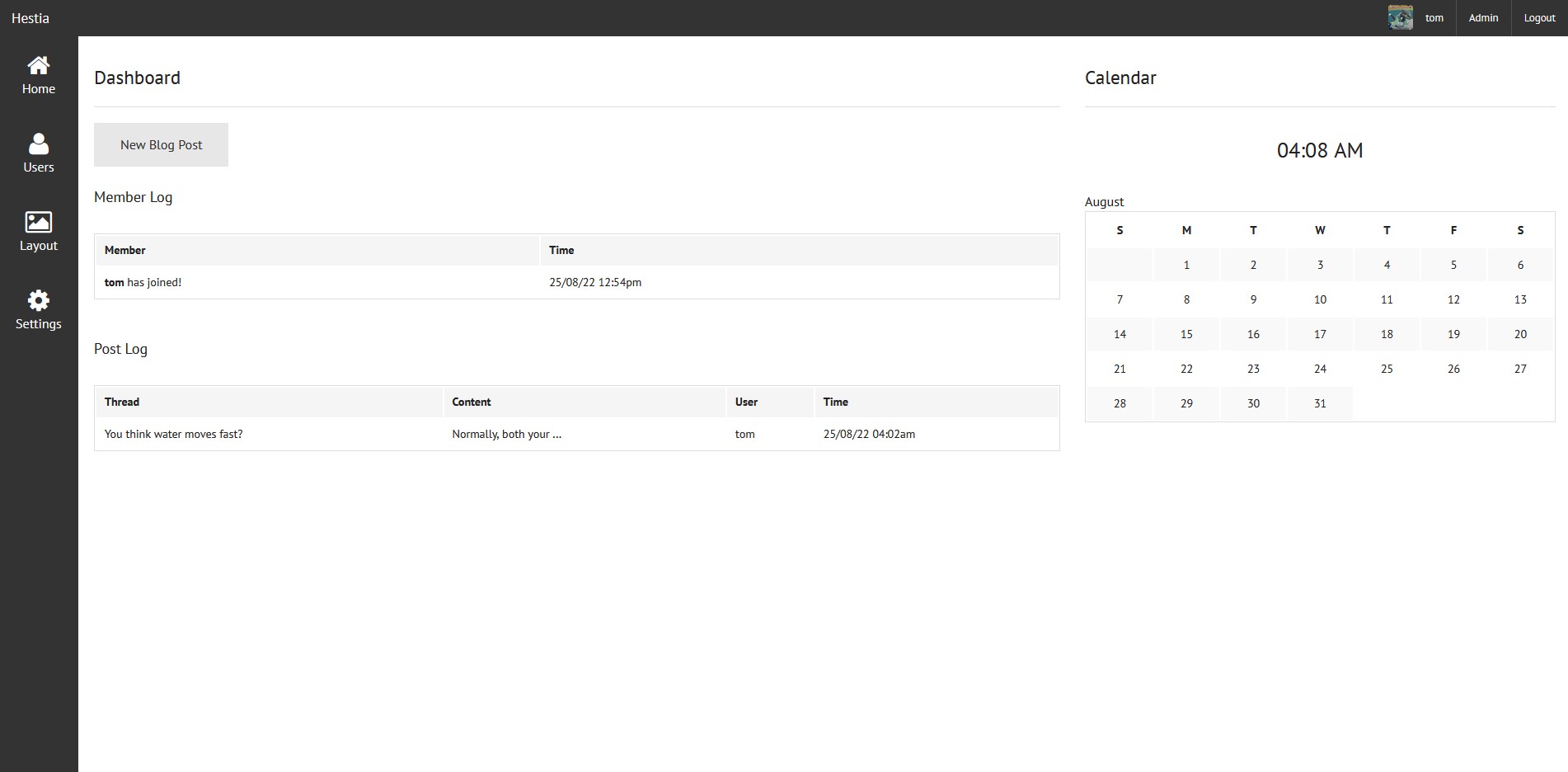Click the 04:08 AM clock display
This screenshot has height=772, width=1568.
1319,150
